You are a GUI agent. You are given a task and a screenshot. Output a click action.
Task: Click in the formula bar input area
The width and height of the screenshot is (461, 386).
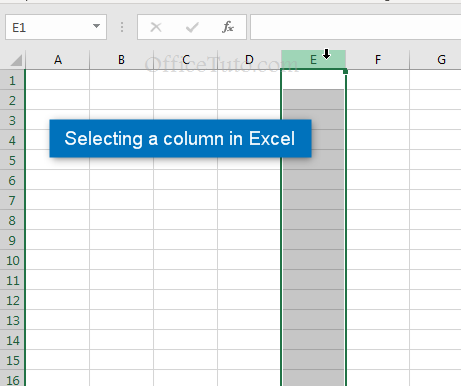click(x=356, y=27)
